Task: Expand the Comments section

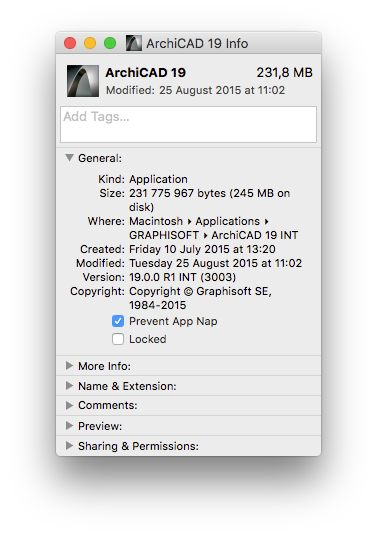Action: (x=69, y=405)
